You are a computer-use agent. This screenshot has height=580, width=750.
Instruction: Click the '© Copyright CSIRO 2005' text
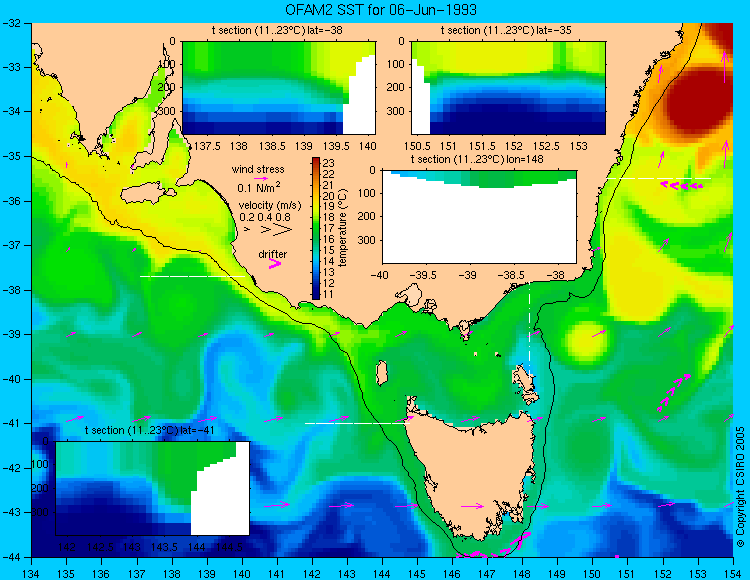coord(740,487)
